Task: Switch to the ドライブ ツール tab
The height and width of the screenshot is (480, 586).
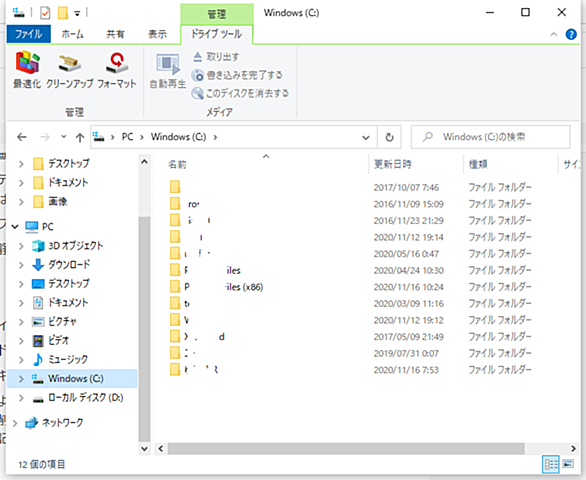Action: point(216,34)
